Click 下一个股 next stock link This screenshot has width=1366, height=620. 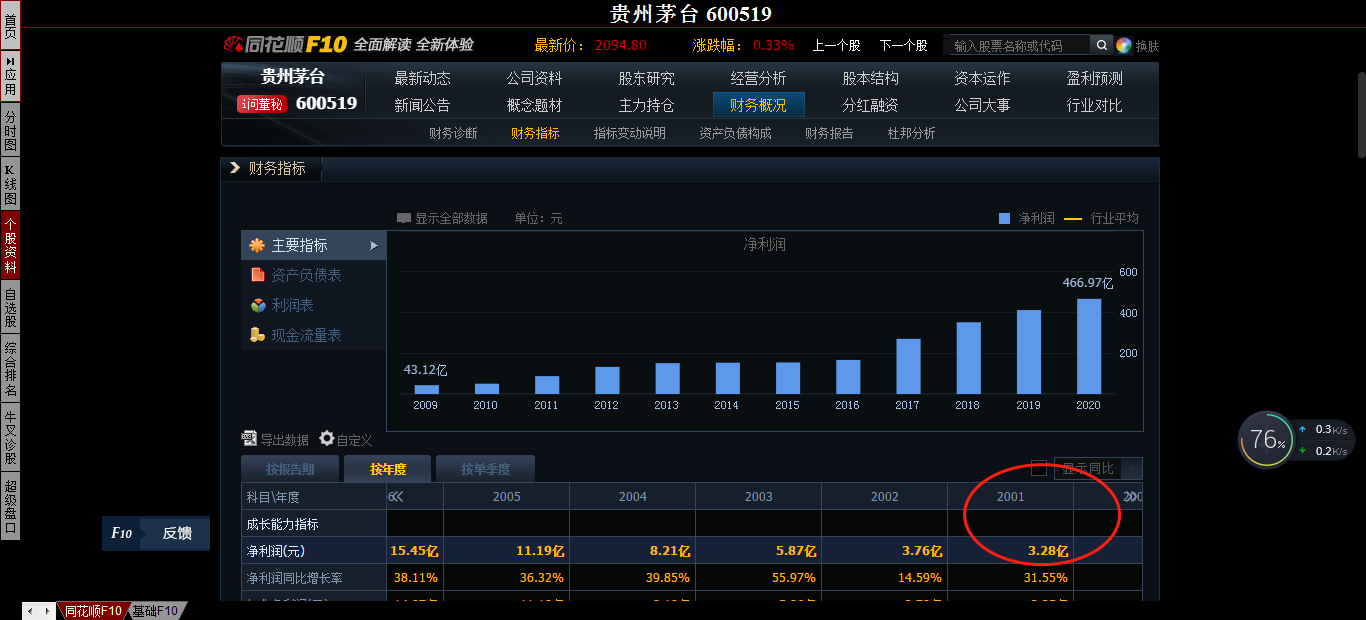(904, 45)
